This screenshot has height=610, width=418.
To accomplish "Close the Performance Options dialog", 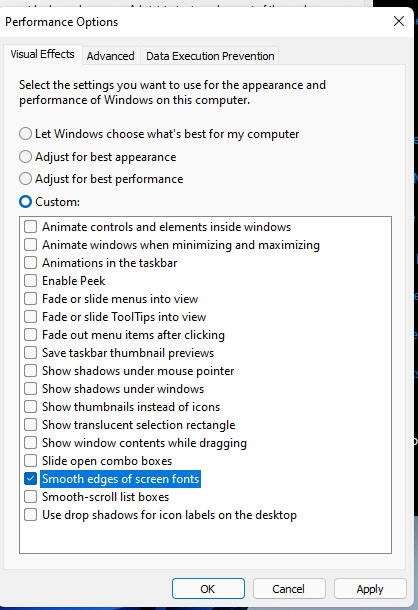I will pyautogui.click(x=399, y=21).
